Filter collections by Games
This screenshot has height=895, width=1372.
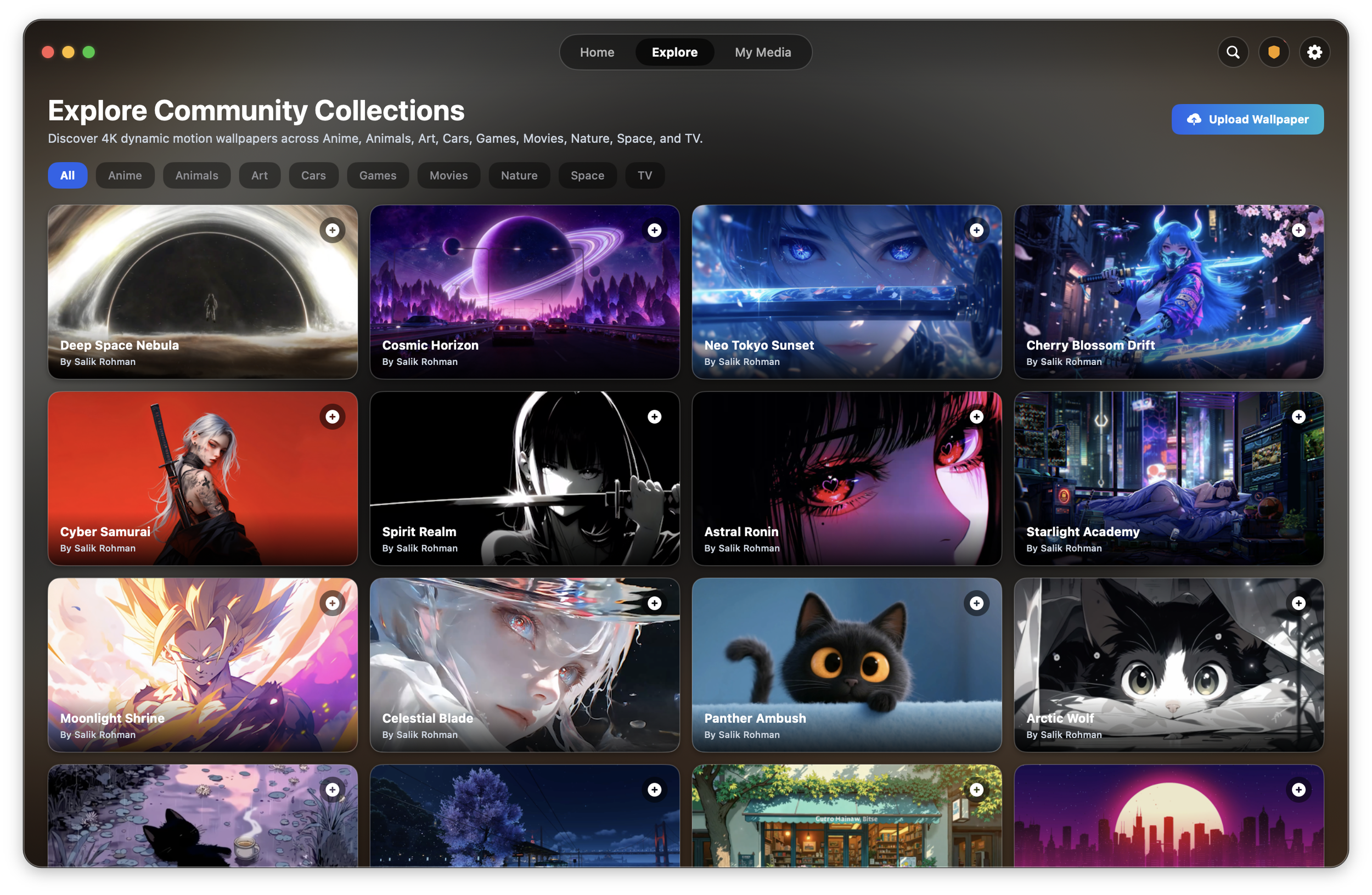pyautogui.click(x=378, y=175)
